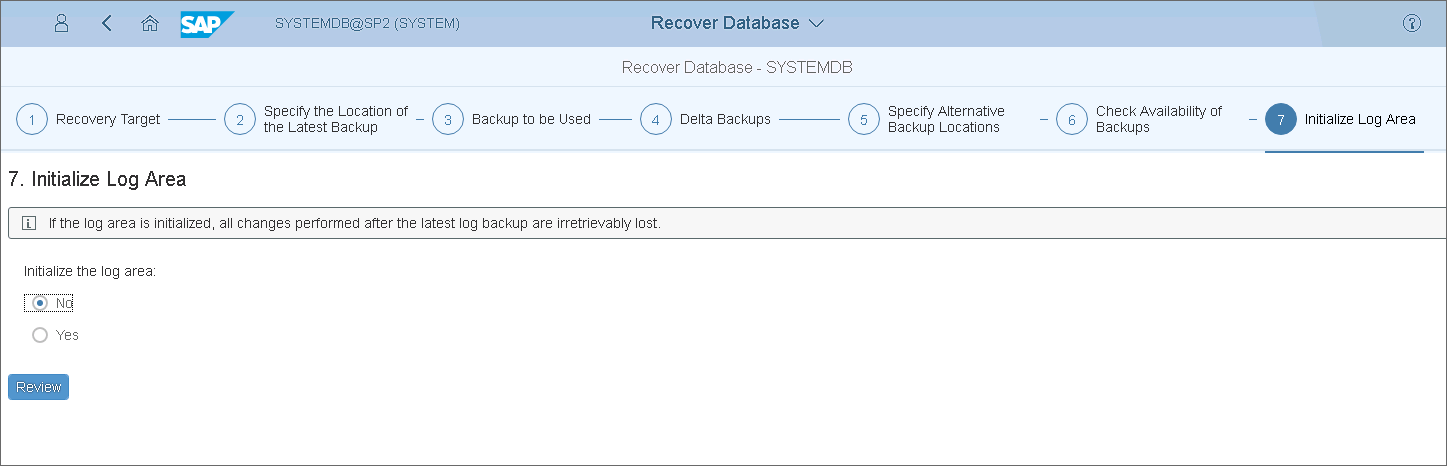Click step 7 filled circle icon
Viewport: 1447px width, 466px height.
[1281, 120]
